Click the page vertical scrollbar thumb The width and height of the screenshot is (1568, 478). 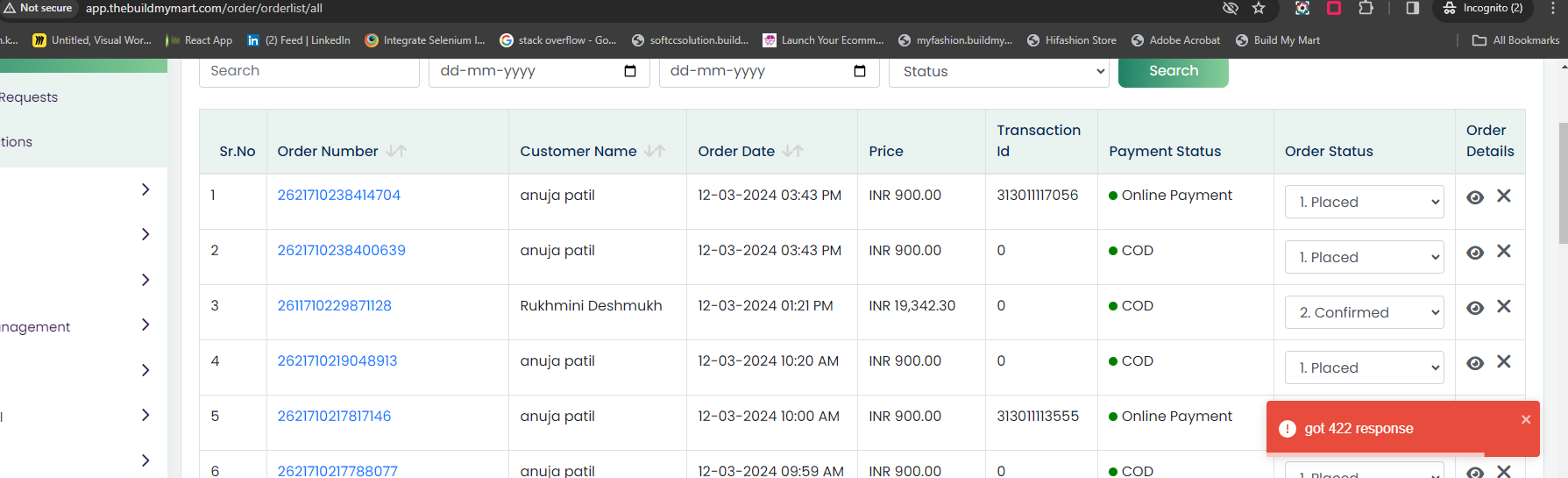[1563, 183]
